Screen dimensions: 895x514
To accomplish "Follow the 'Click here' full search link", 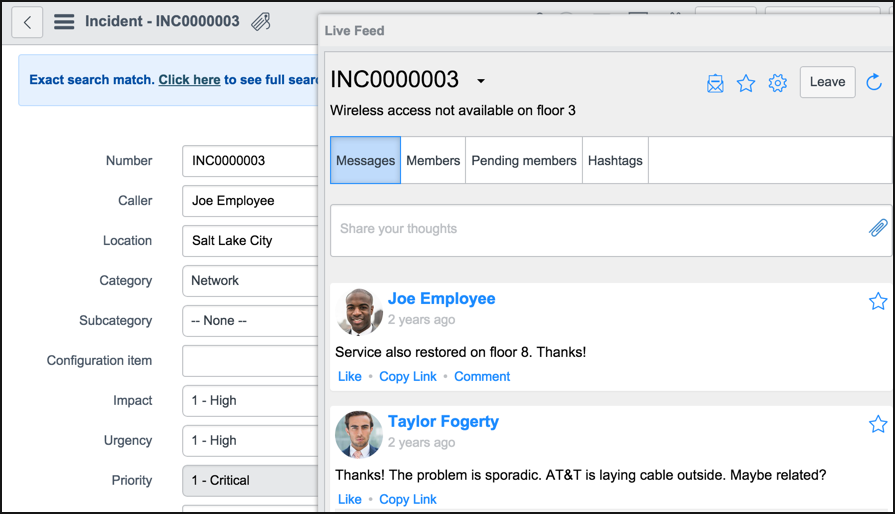I will (189, 80).
